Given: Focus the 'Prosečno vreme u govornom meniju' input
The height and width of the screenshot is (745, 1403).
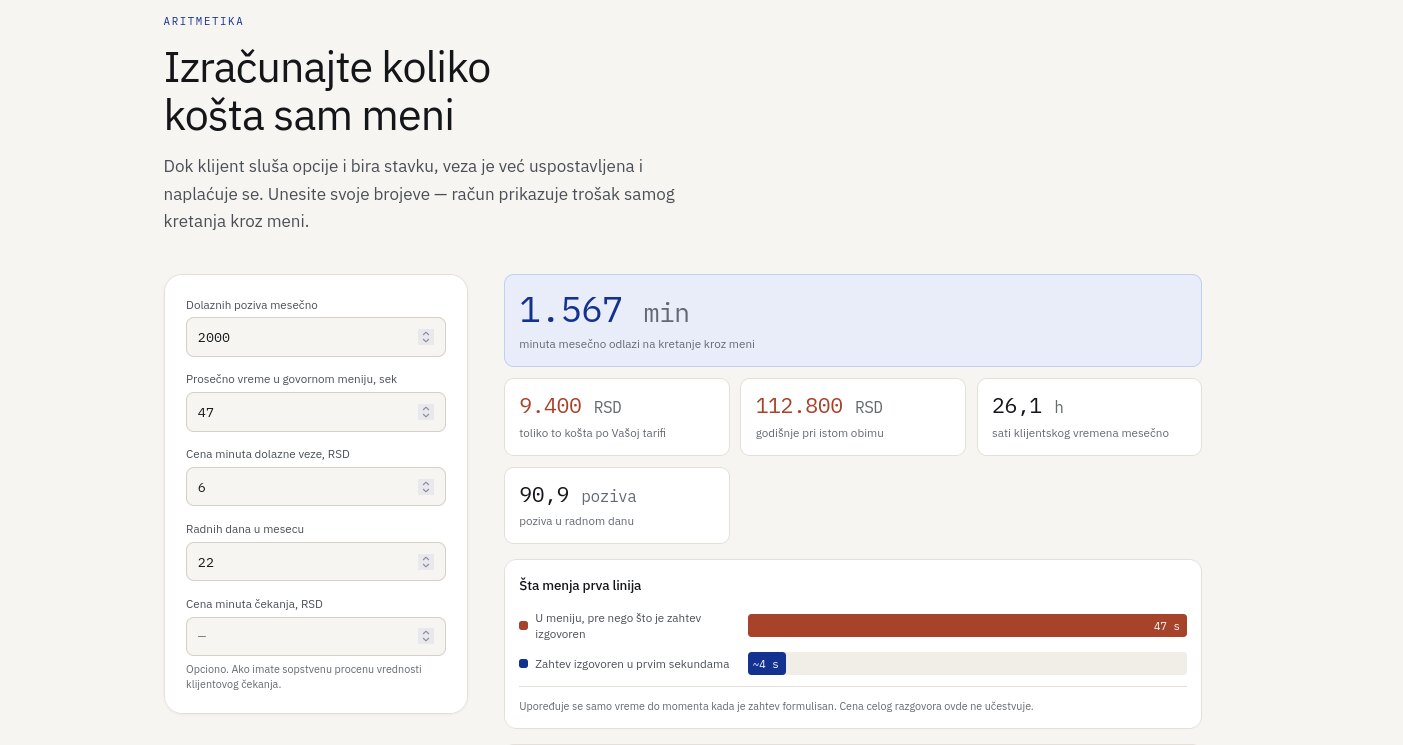Looking at the screenshot, I should click(316, 412).
